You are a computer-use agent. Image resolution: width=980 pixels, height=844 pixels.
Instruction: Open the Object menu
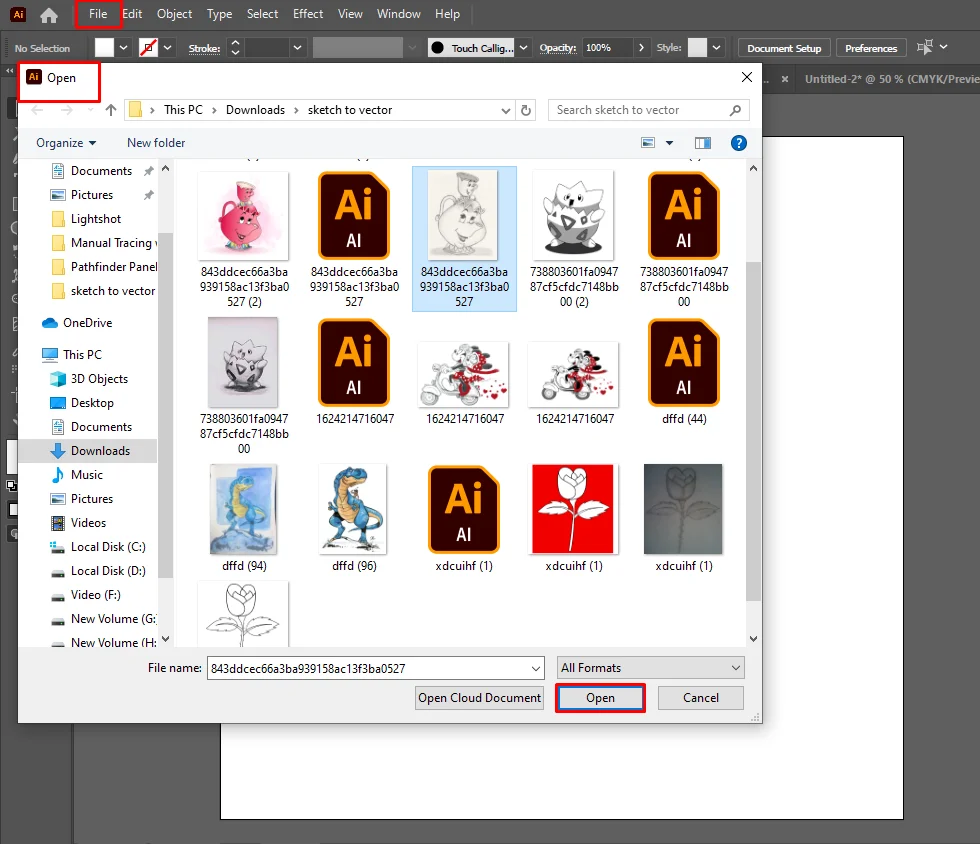point(174,14)
